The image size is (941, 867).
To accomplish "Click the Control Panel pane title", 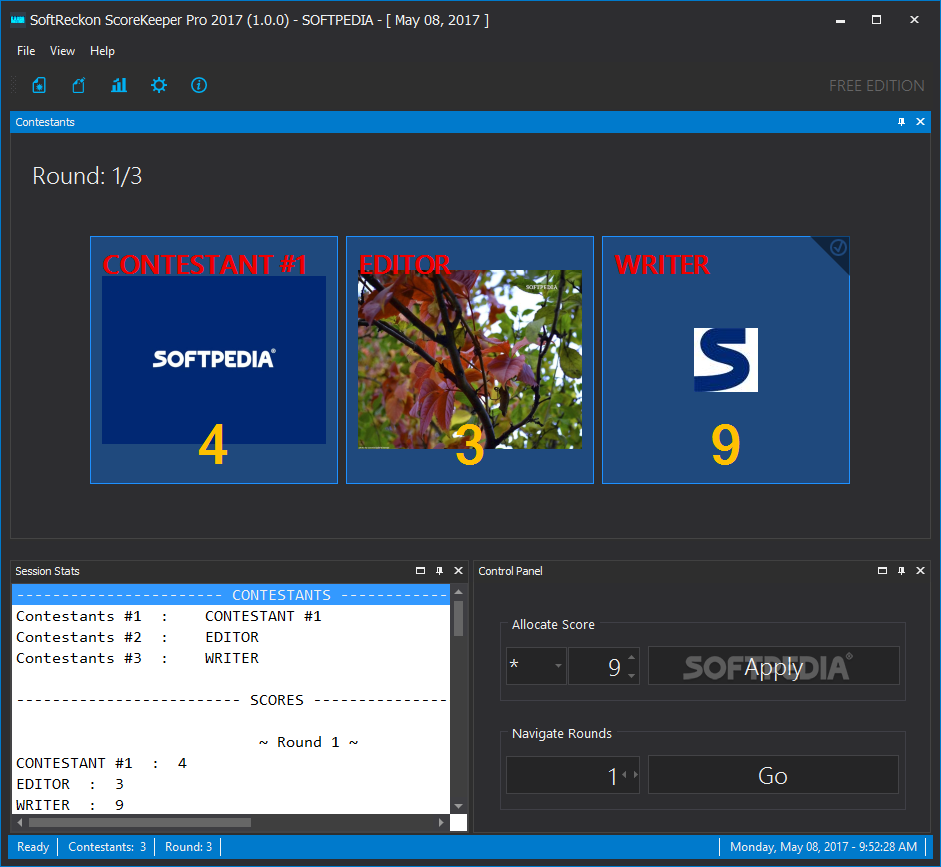I will [x=510, y=571].
